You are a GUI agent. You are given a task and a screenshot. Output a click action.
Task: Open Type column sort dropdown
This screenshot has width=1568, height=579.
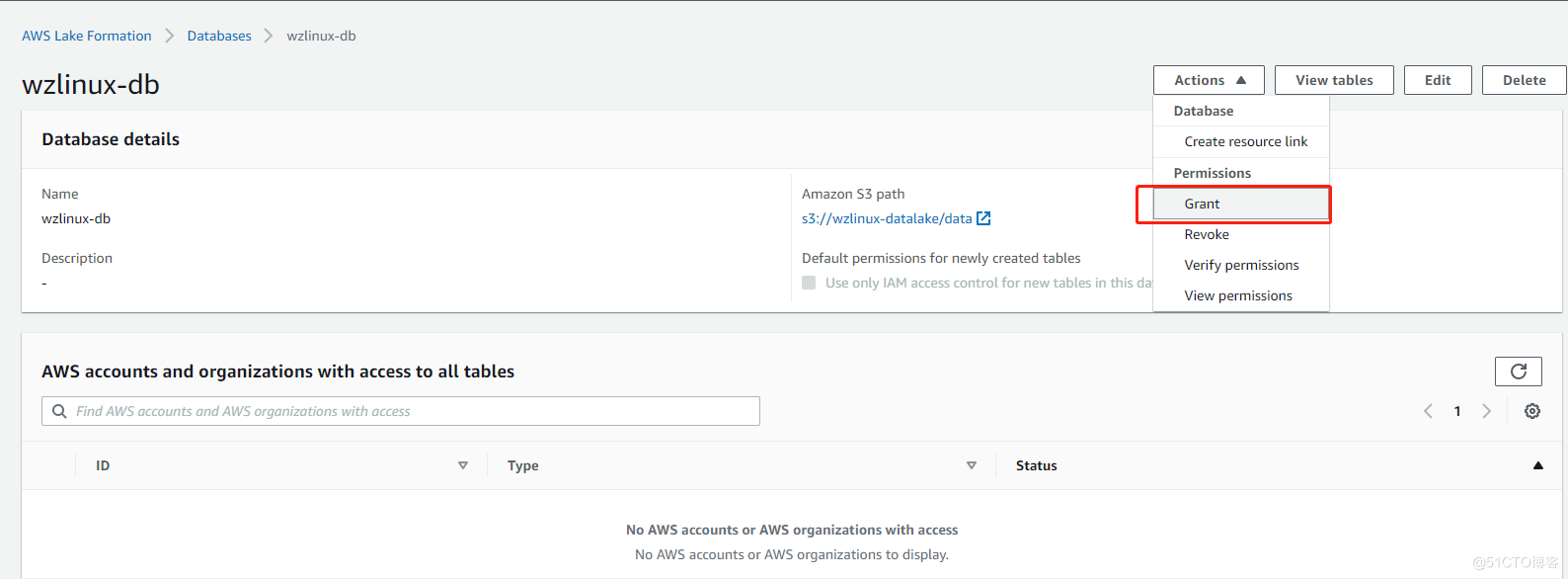point(972,465)
